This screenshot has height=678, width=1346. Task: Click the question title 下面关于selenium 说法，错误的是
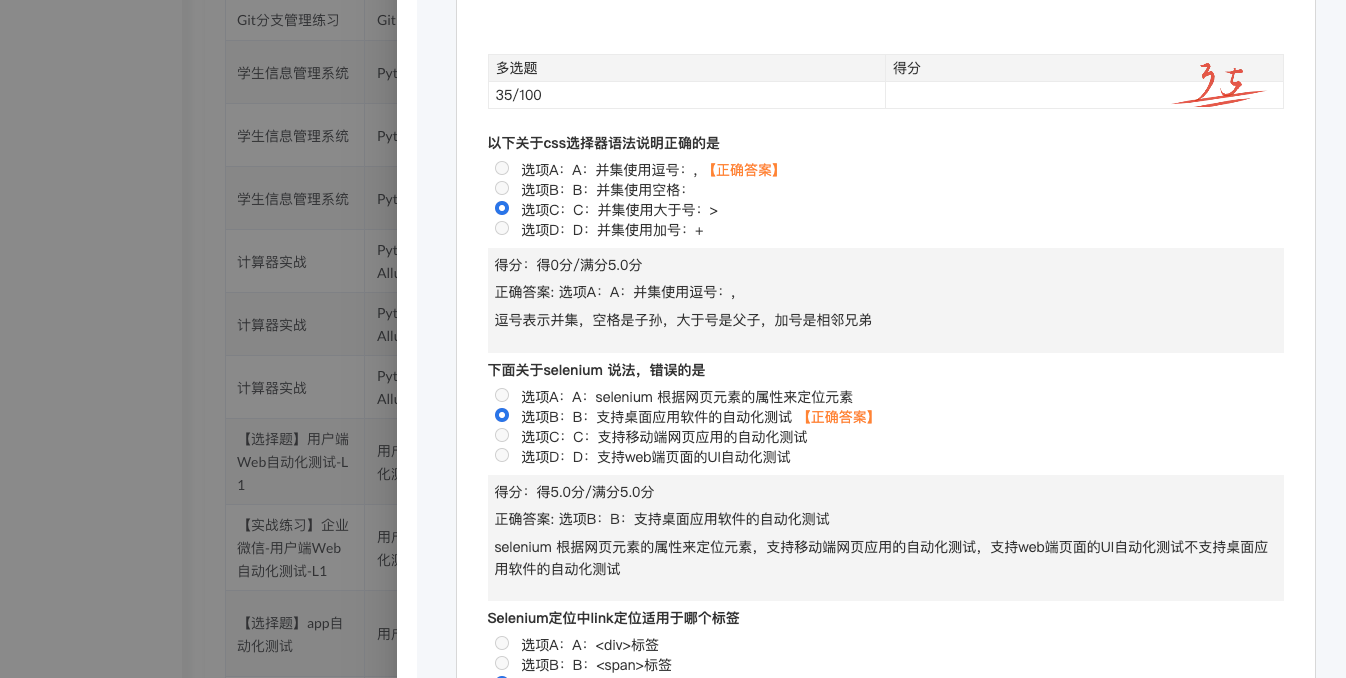596,370
